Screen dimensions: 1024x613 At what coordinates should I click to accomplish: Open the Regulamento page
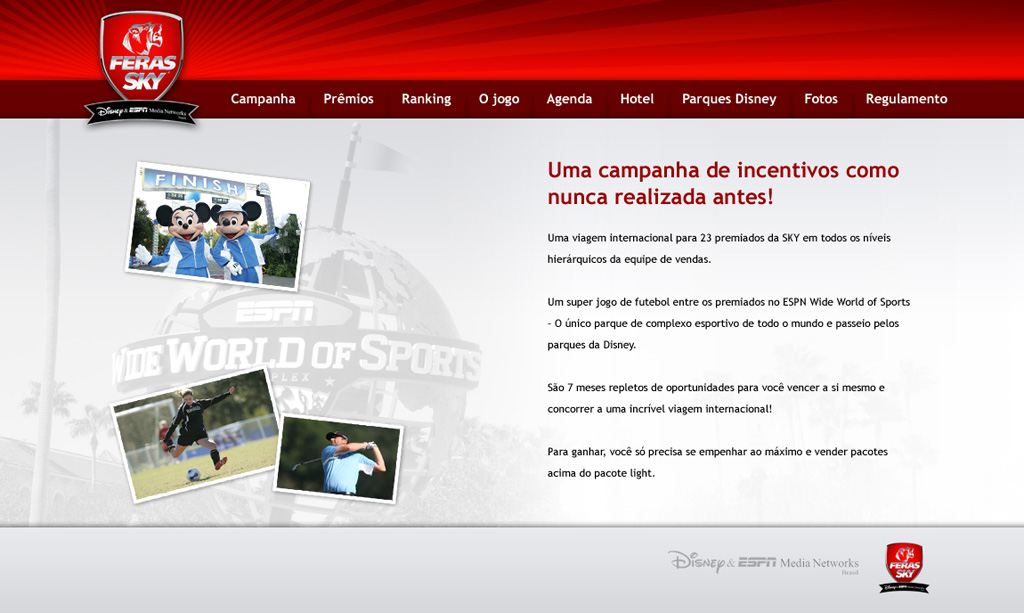click(x=906, y=99)
